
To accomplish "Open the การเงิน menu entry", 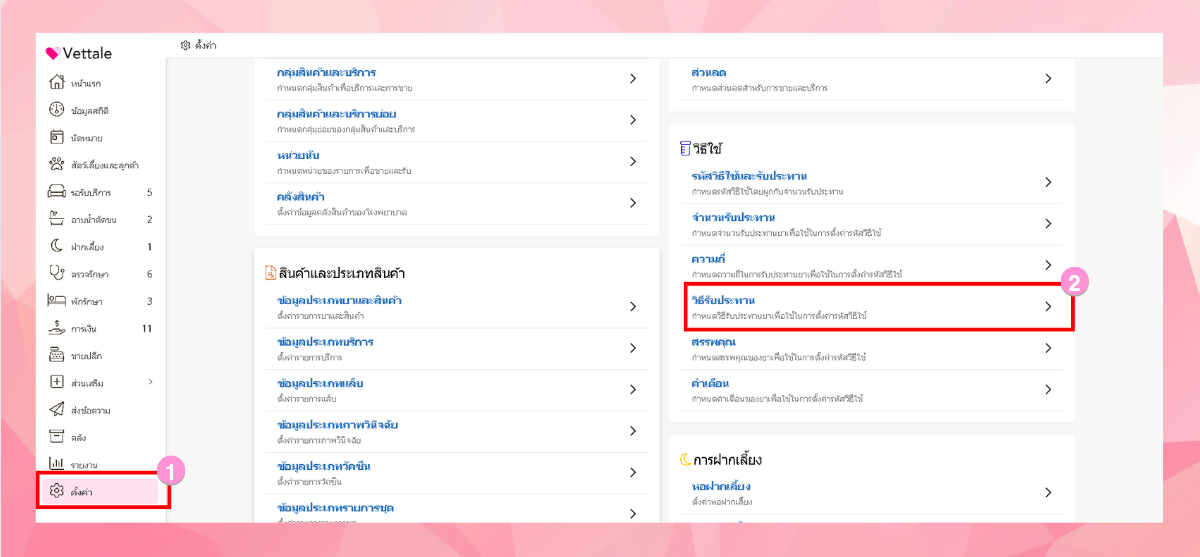I will [85, 328].
